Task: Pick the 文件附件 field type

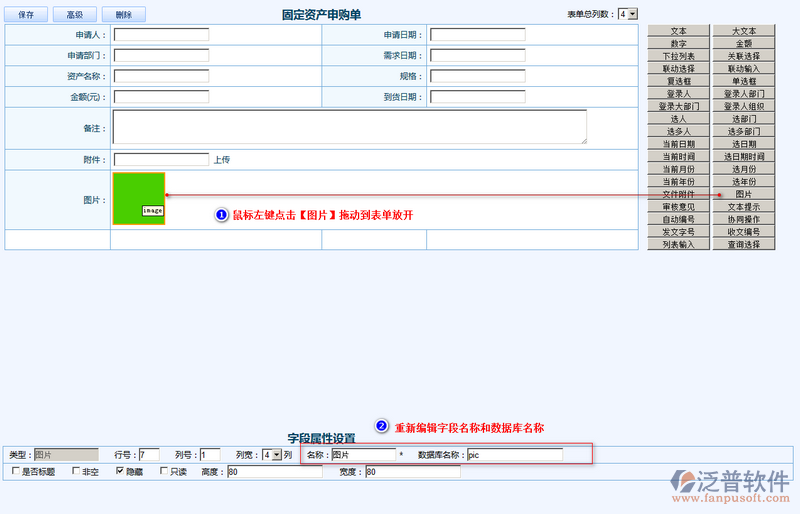Action: coord(678,194)
